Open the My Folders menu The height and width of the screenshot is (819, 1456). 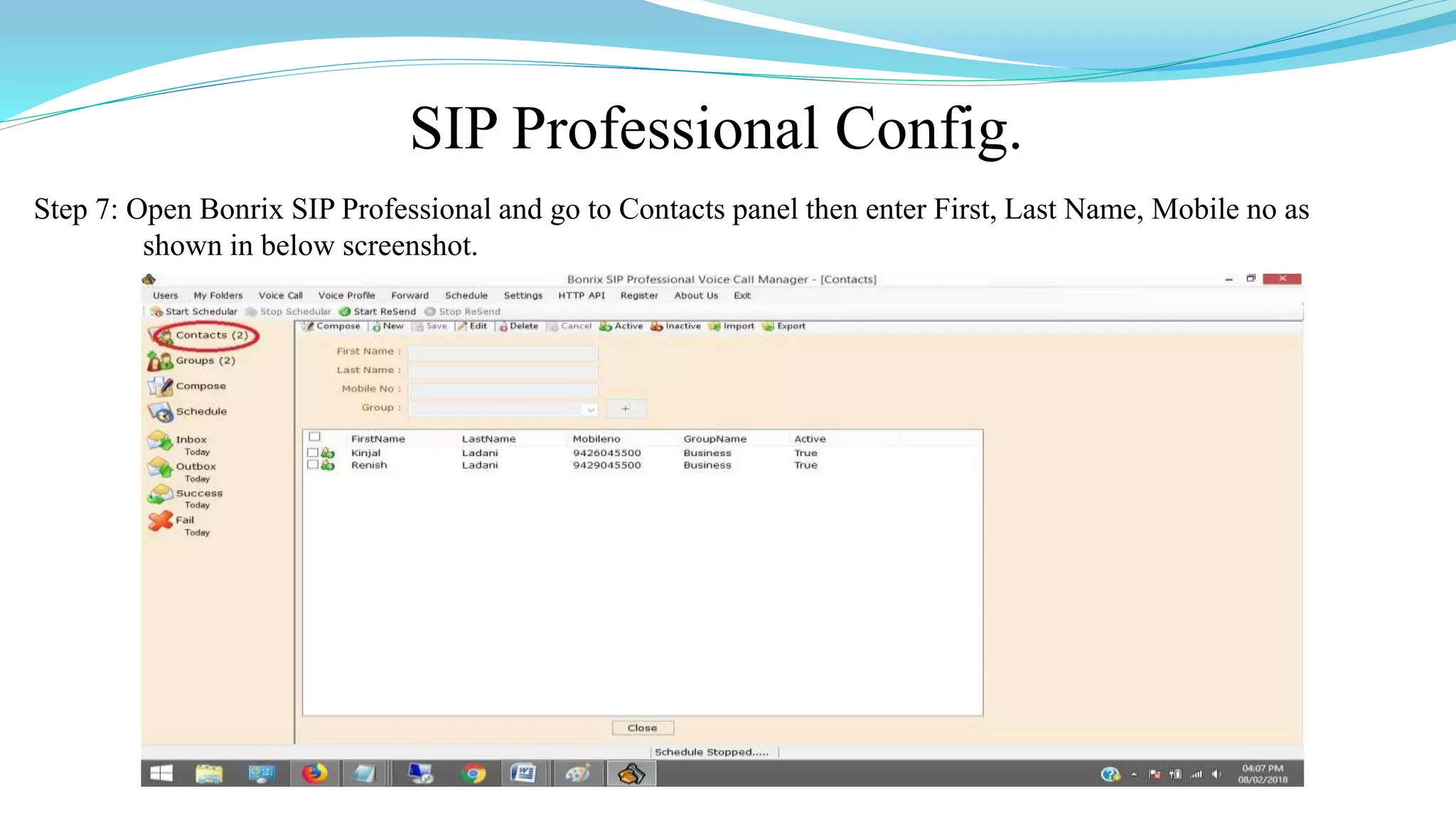[218, 296]
